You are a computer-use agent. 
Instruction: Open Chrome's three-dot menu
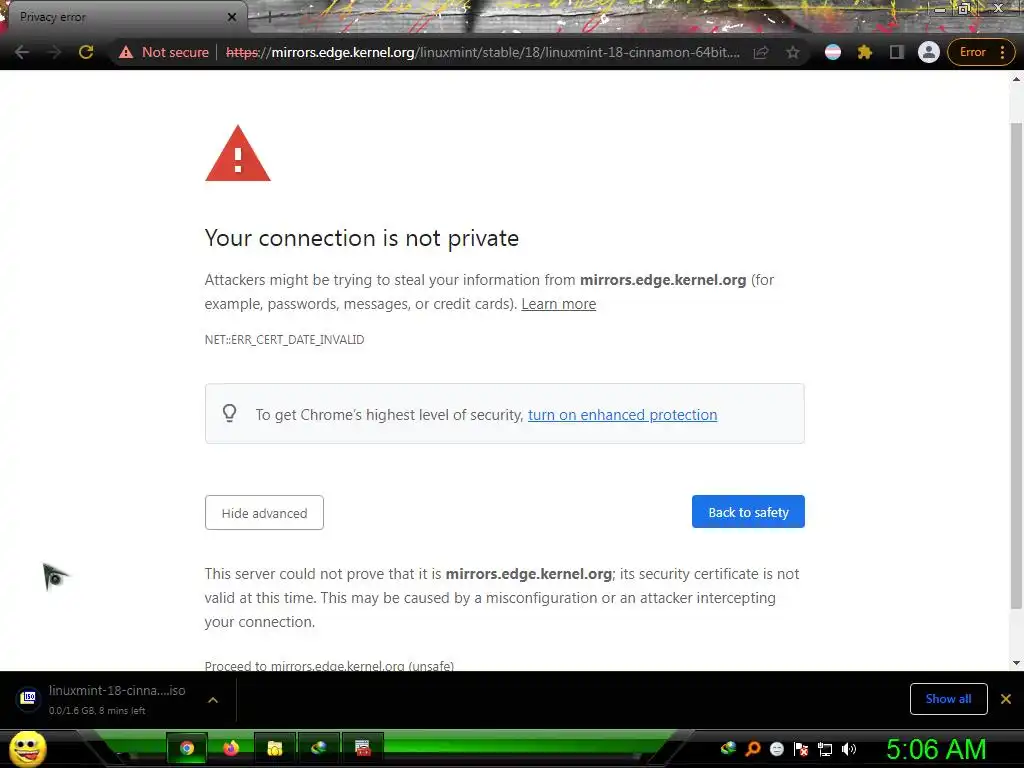click(1002, 52)
